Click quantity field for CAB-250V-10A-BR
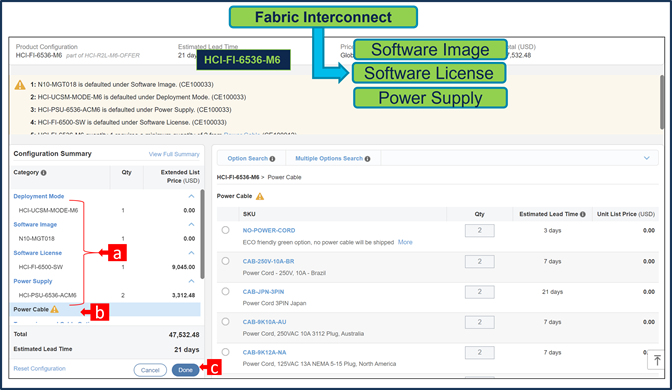 coord(480,261)
